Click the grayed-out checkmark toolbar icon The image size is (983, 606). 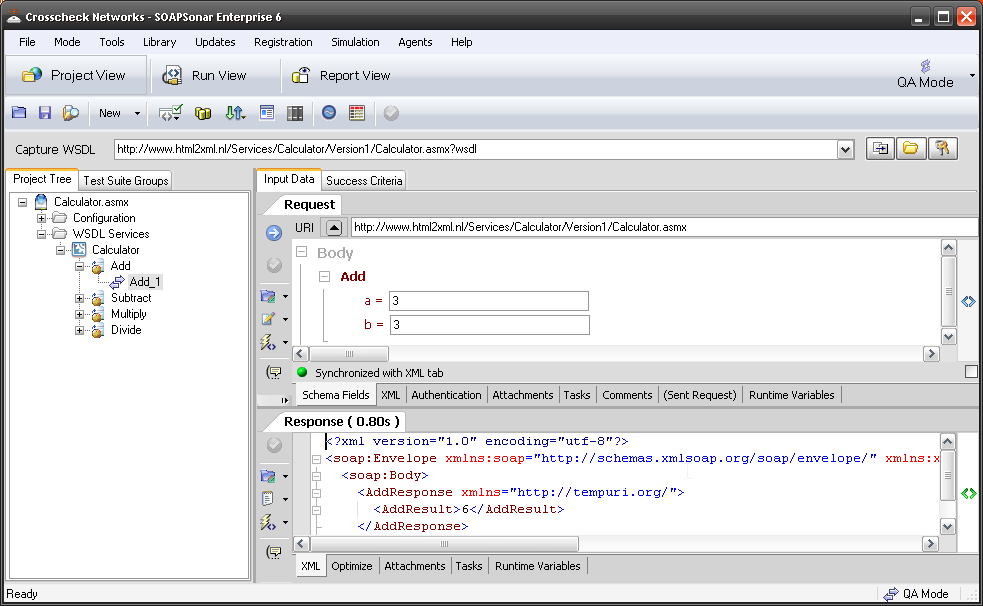tap(391, 113)
